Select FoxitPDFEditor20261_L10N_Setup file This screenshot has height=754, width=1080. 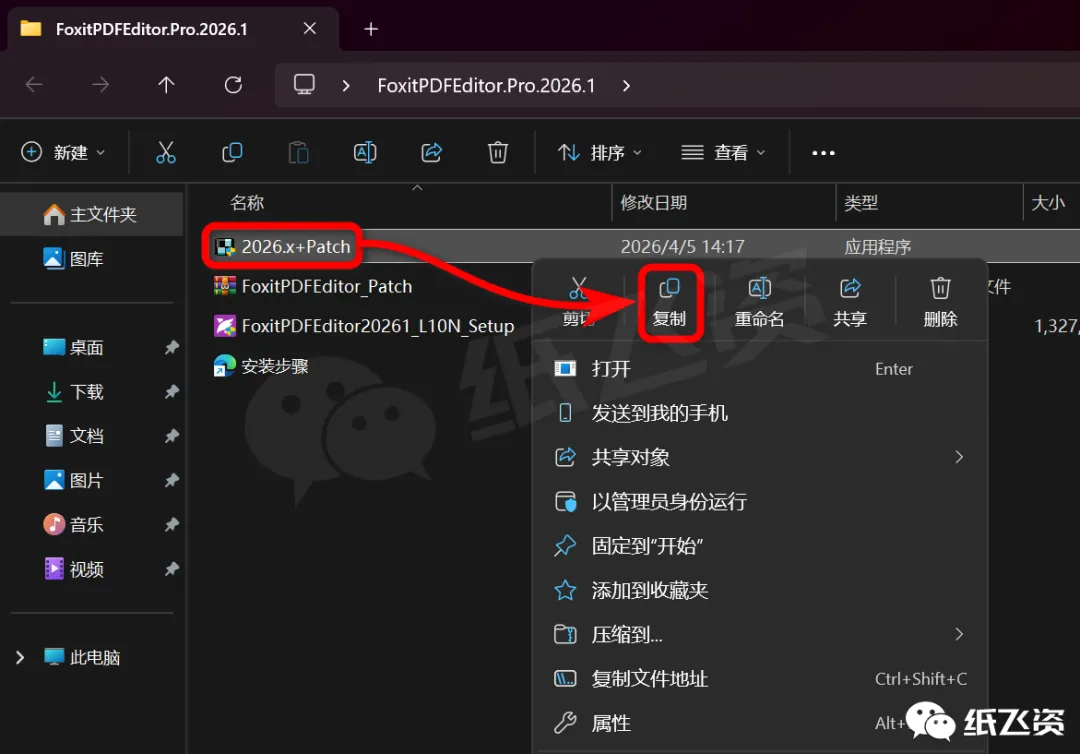pos(364,326)
